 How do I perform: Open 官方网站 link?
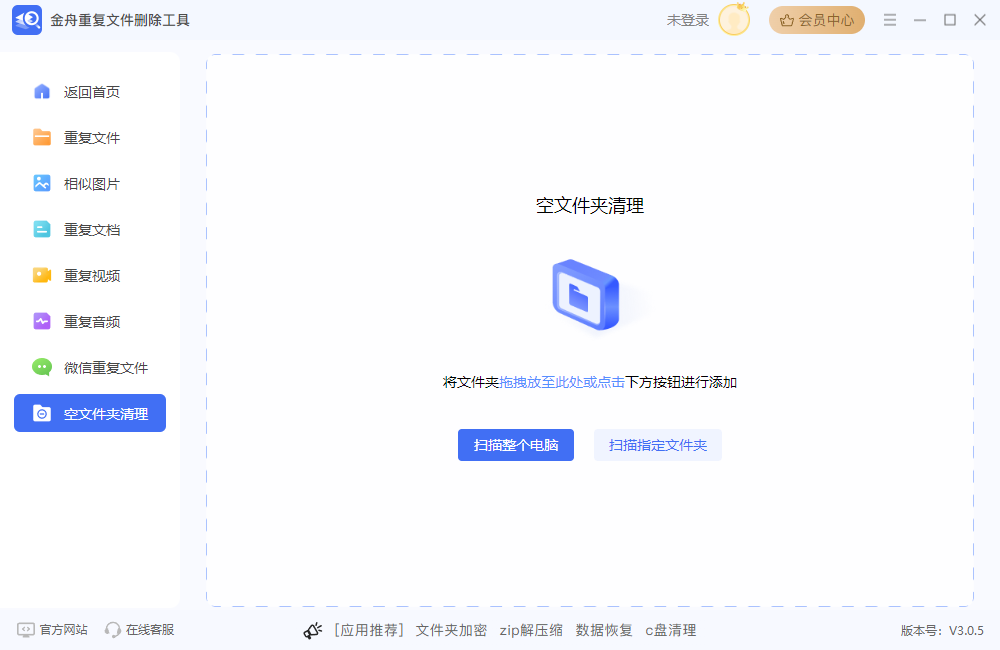[63, 630]
